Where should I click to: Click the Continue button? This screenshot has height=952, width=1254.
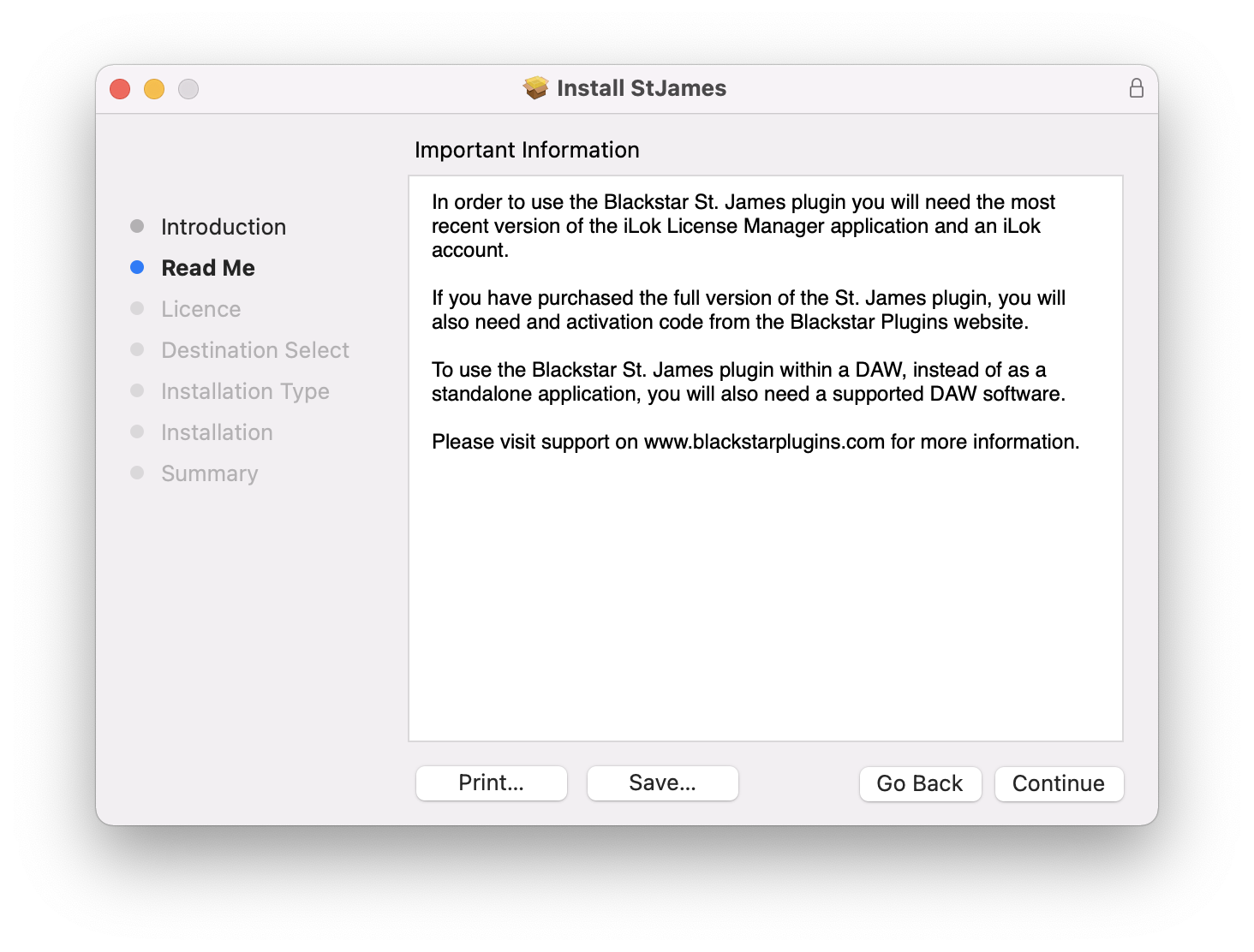1059,783
